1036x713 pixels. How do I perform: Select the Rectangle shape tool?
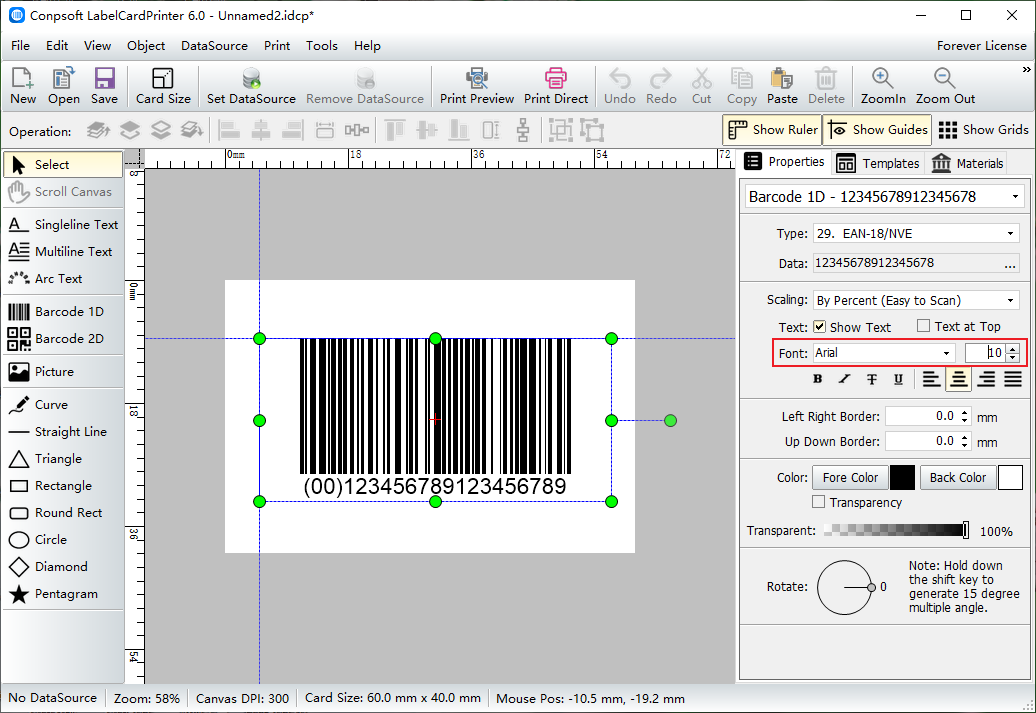click(63, 486)
